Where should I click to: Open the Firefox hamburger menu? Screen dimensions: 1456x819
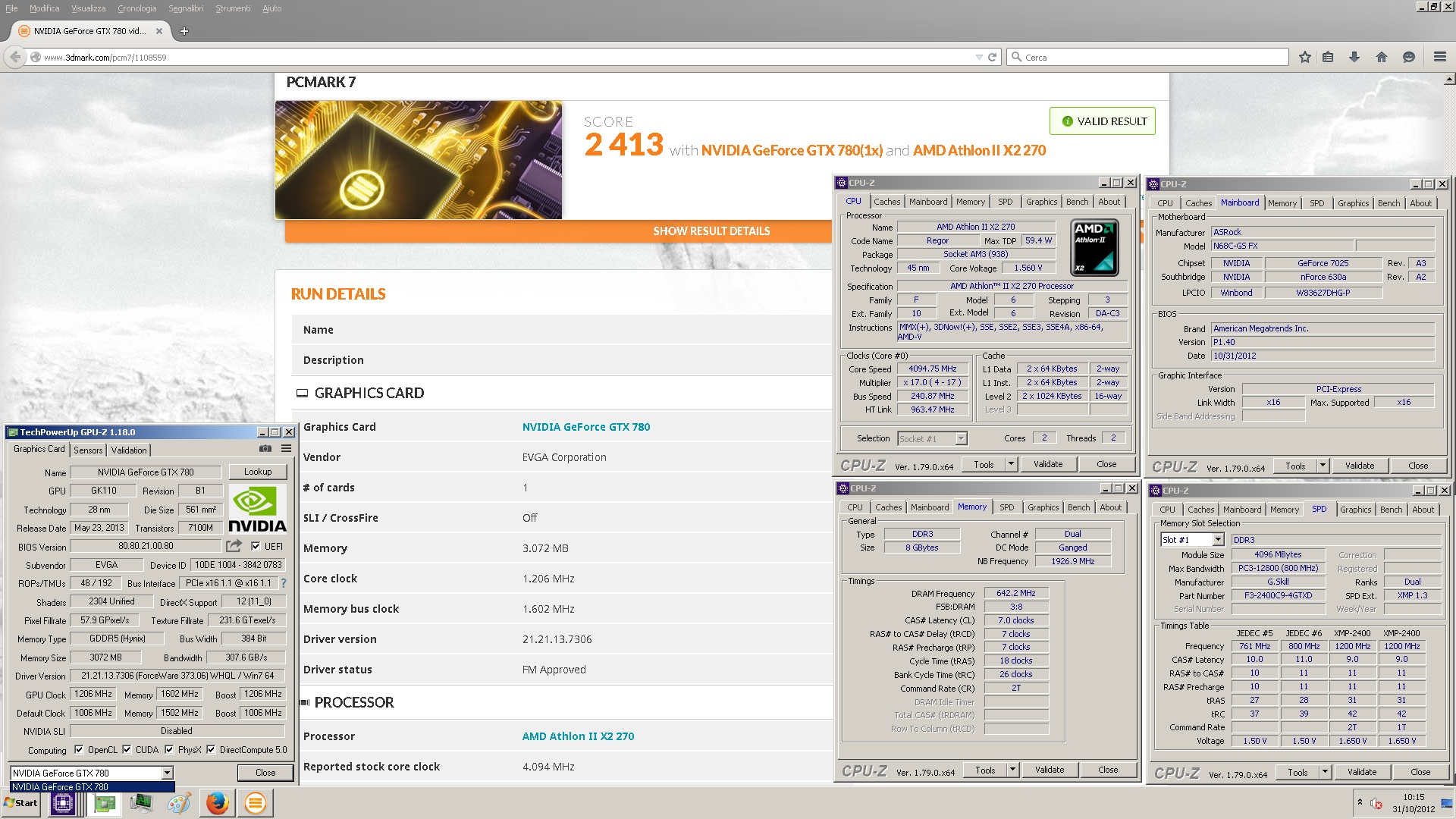click(x=1440, y=57)
